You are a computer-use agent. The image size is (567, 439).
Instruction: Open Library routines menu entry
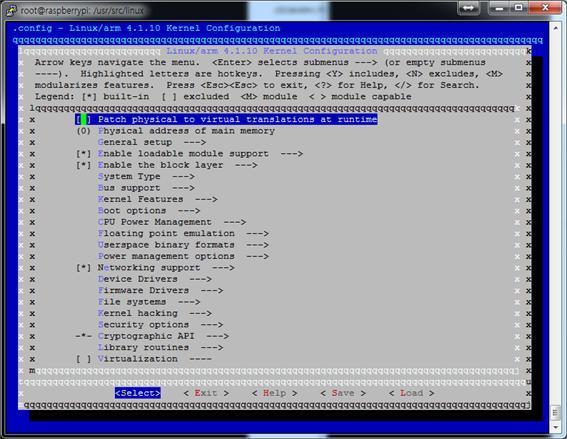[161, 348]
